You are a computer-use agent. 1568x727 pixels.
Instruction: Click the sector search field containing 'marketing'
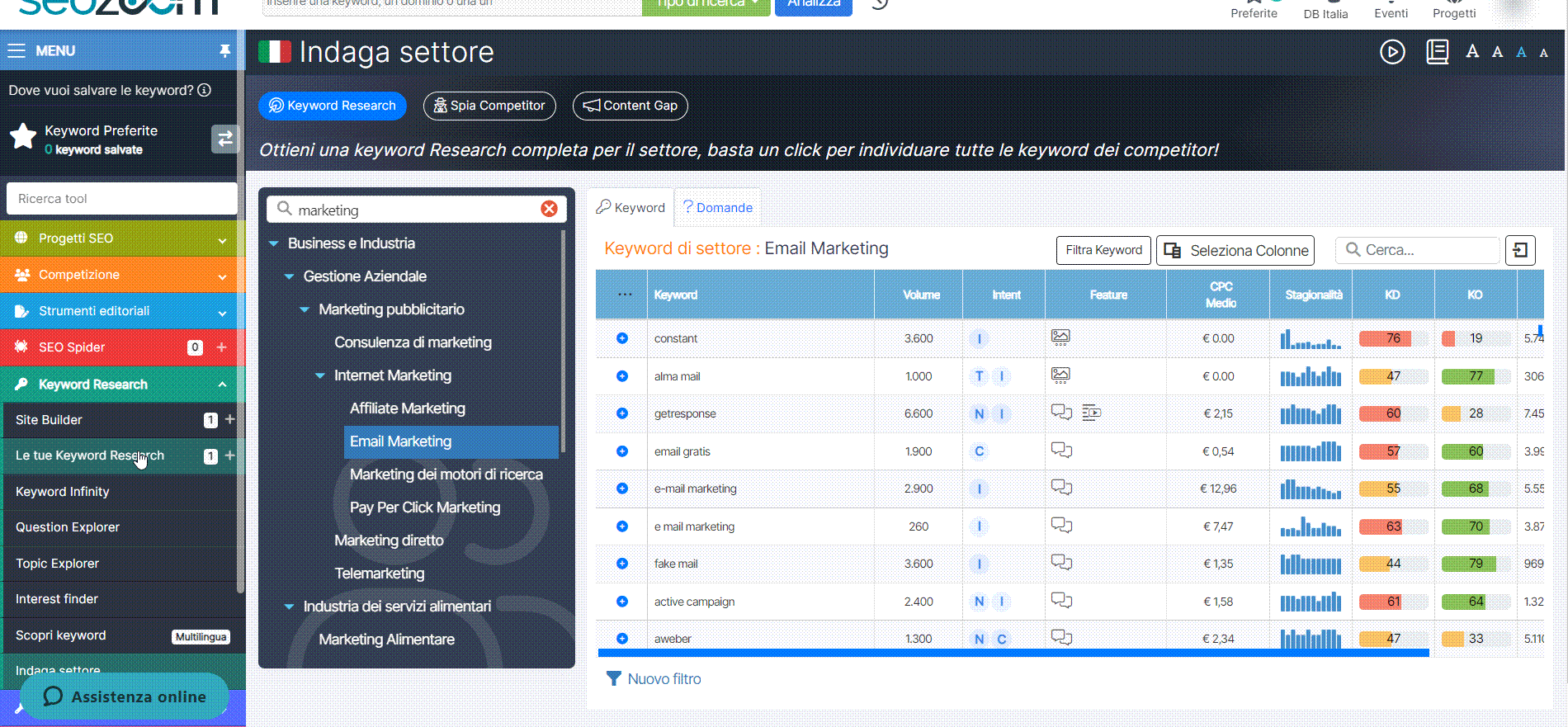pyautogui.click(x=417, y=210)
